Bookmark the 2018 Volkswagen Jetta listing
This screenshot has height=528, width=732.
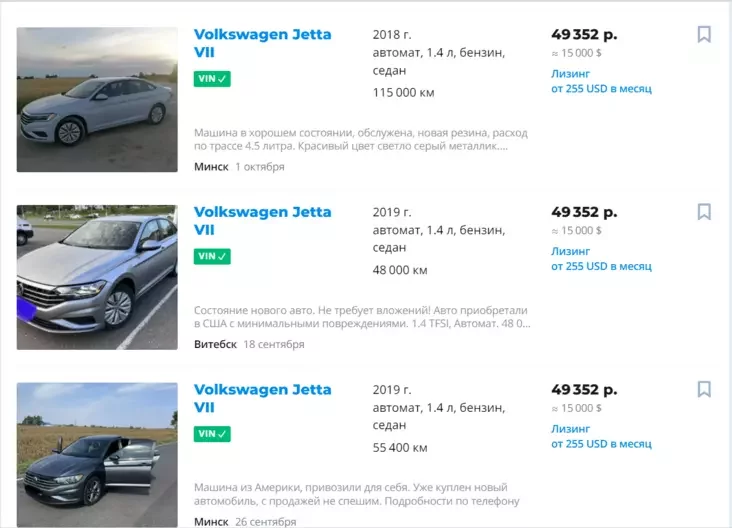[x=703, y=35]
